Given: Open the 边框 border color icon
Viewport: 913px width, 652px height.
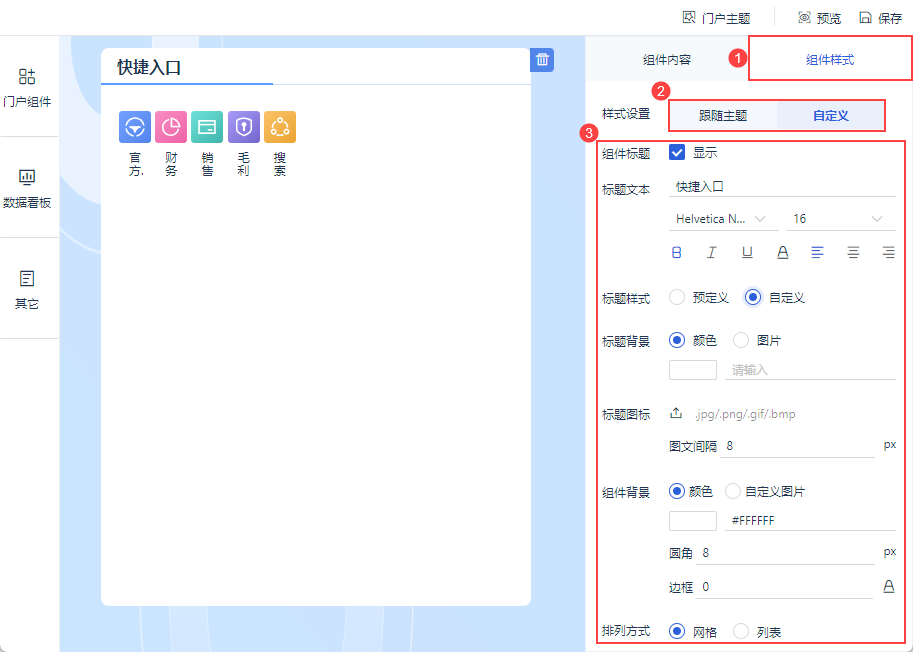Looking at the screenshot, I should click(x=889, y=586).
